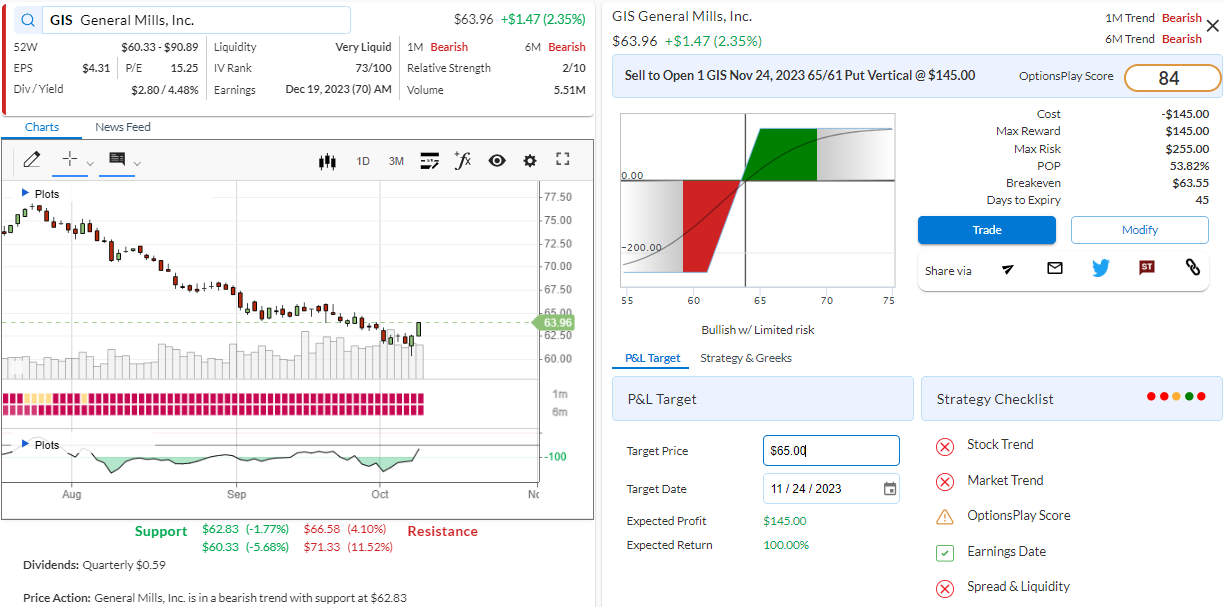Click the OptionsPlay Score warning icon

coord(944,517)
